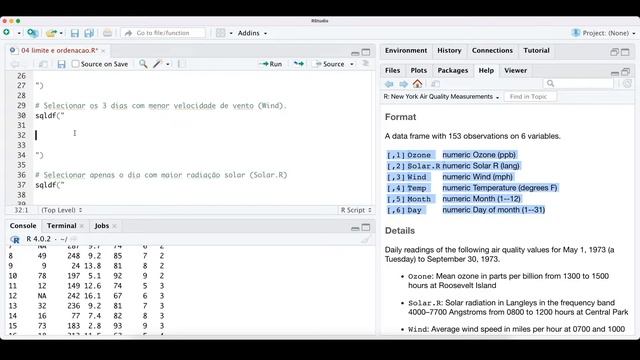Show the script in a new window
Image resolution: width=640 pixels, height=360 pixels.
pyautogui.click(x=43, y=64)
